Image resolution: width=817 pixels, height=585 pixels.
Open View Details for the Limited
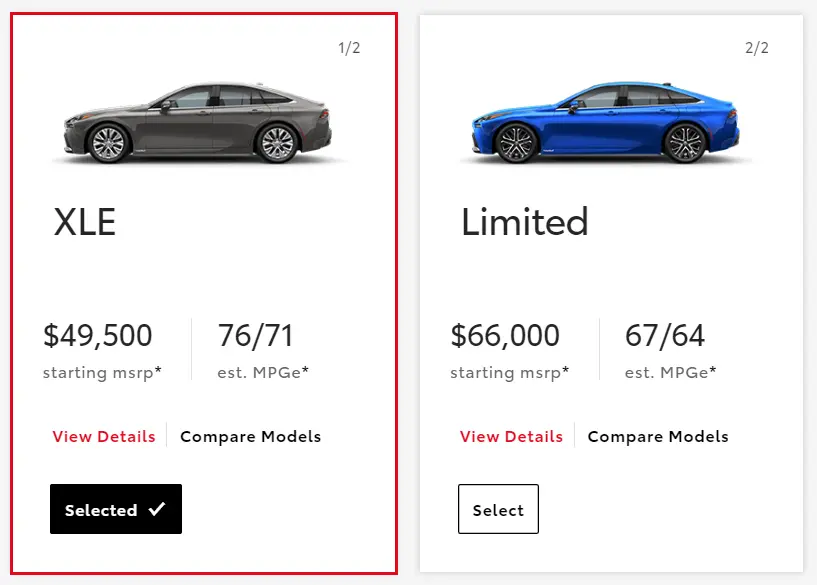point(511,436)
